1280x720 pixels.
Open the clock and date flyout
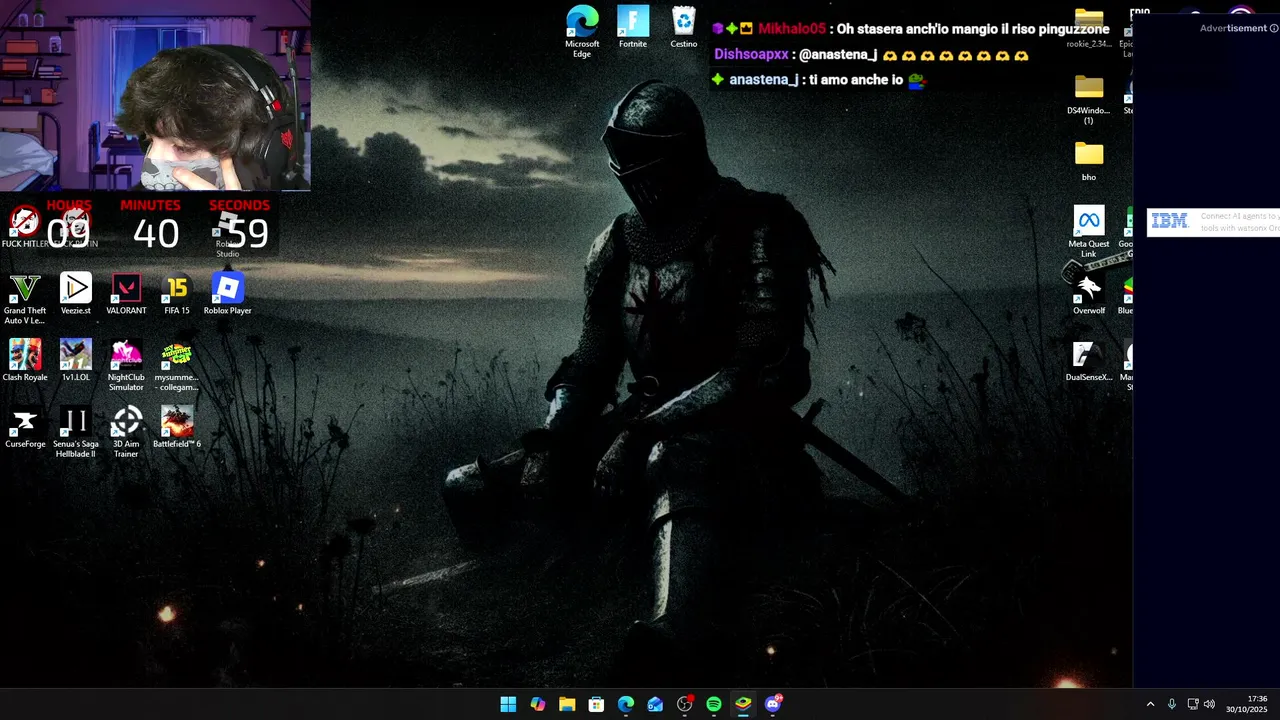click(x=1247, y=704)
